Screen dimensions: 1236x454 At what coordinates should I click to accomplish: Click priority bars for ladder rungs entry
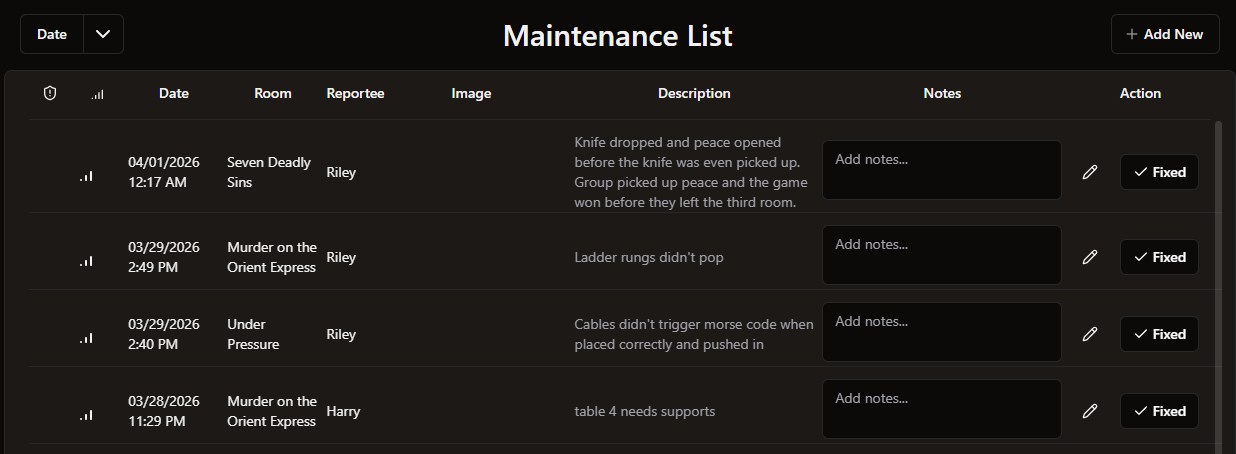click(x=87, y=260)
